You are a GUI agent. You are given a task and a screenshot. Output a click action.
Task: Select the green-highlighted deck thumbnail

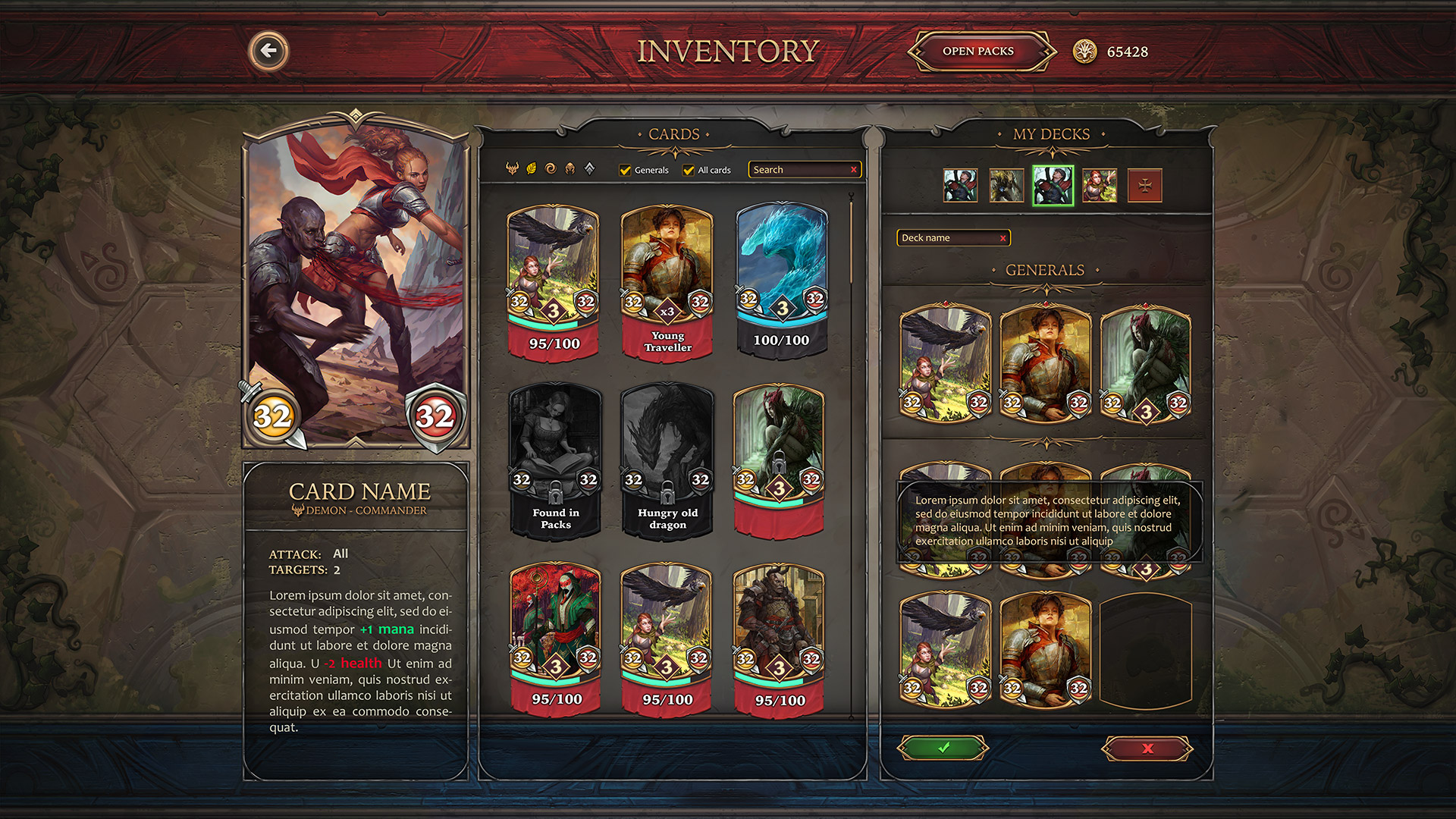click(x=1053, y=185)
